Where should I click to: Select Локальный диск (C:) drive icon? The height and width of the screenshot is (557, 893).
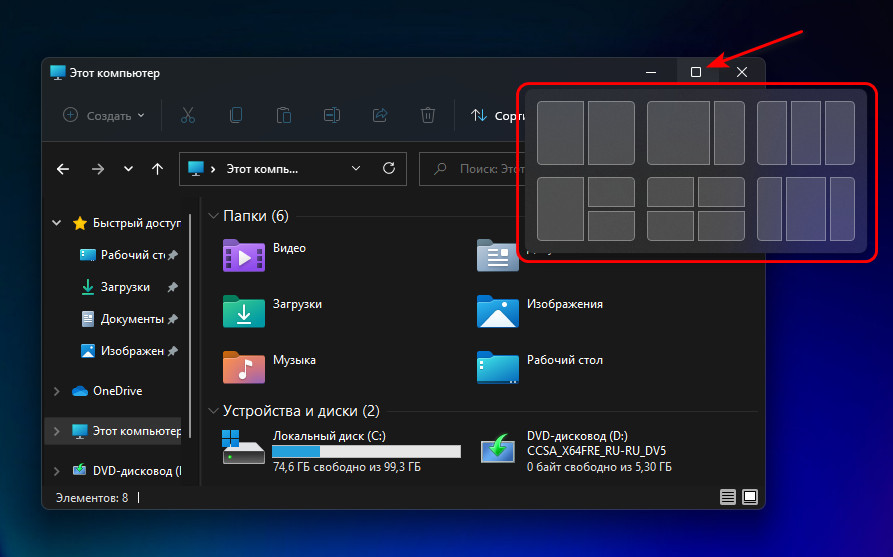243,447
